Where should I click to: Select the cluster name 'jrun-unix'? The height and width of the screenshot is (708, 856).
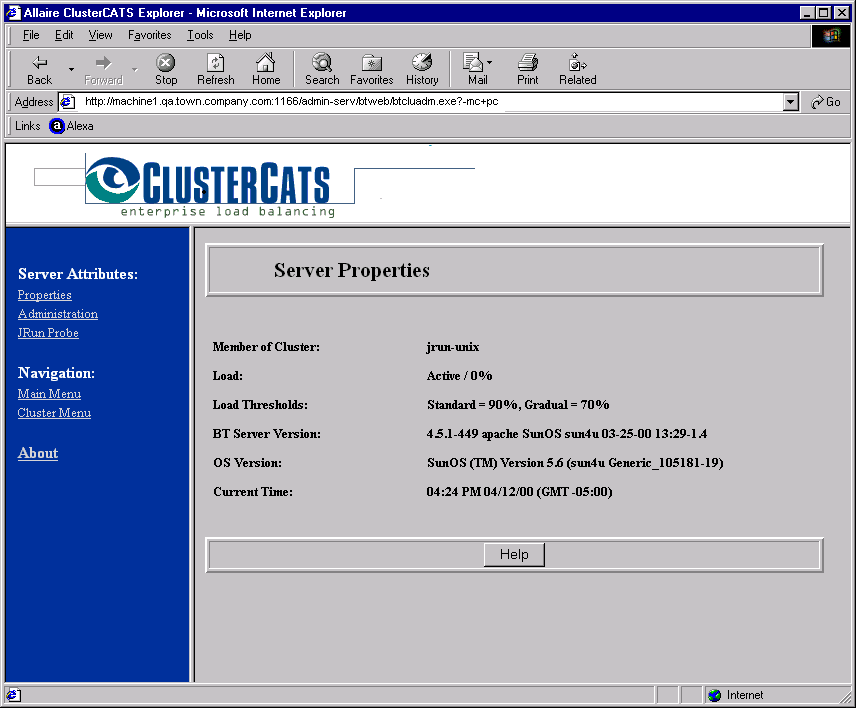pos(453,347)
